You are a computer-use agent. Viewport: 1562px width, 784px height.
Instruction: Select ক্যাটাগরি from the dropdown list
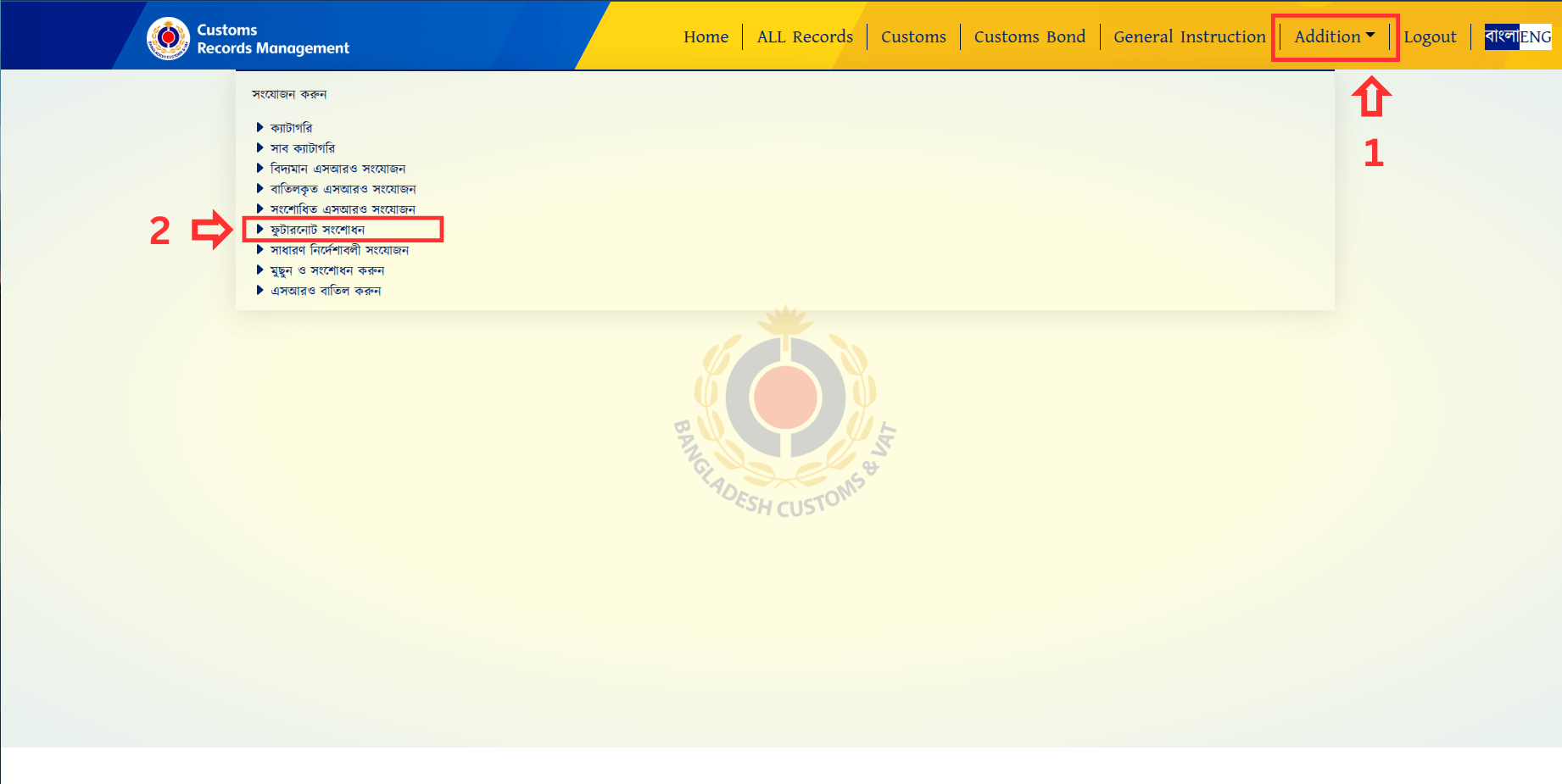coord(291,128)
